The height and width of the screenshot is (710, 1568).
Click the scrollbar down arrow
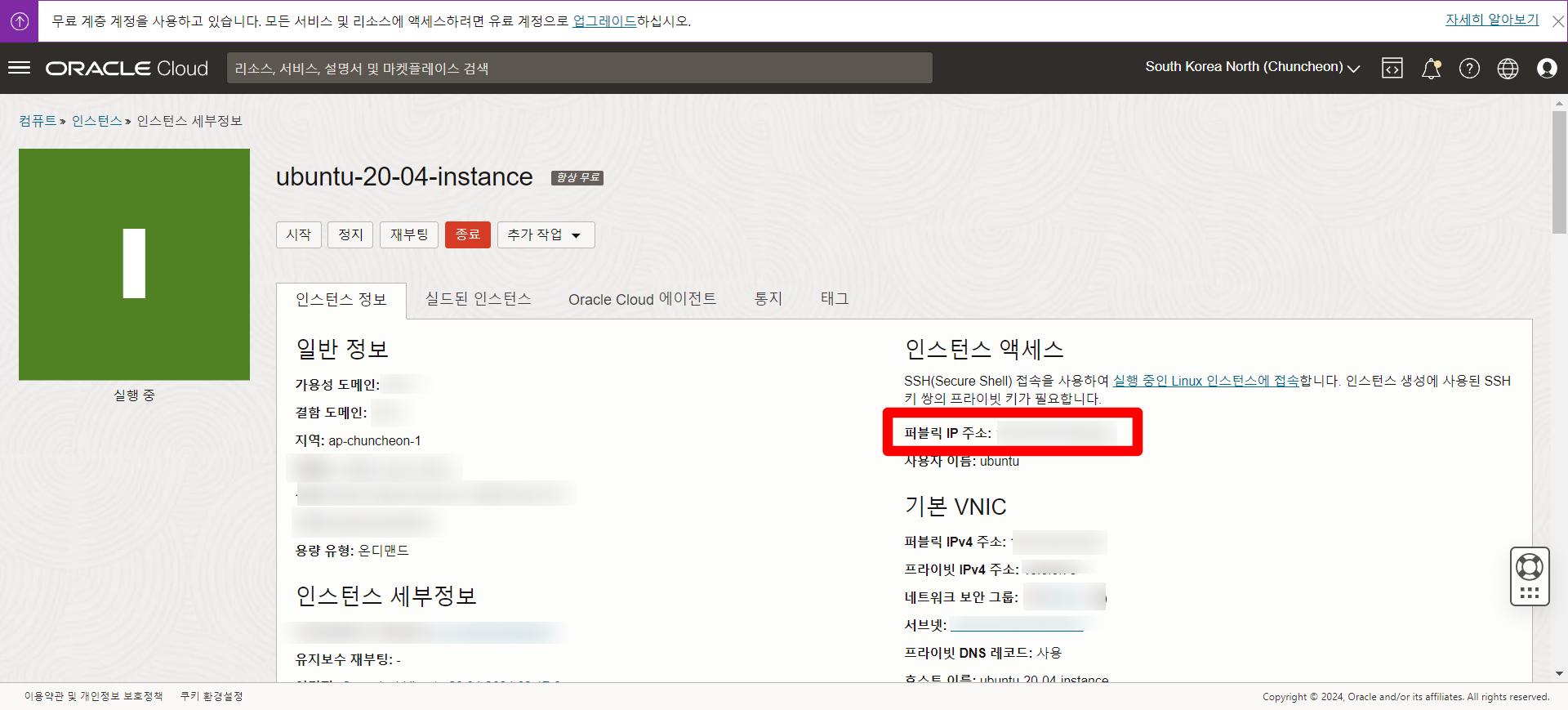pos(1559,674)
